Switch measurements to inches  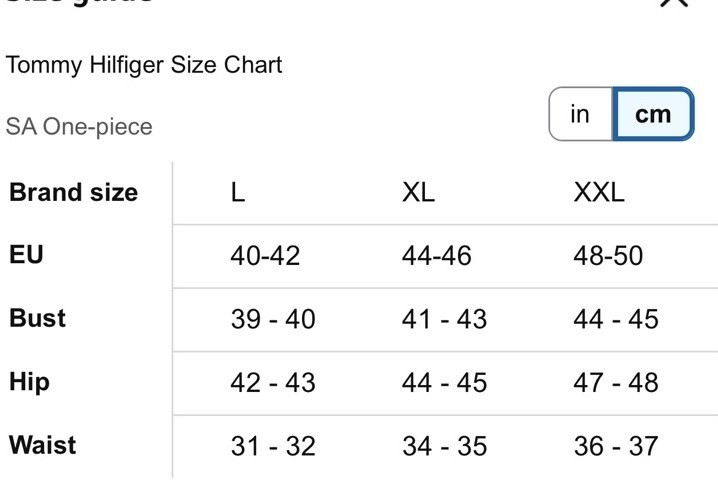(x=581, y=114)
